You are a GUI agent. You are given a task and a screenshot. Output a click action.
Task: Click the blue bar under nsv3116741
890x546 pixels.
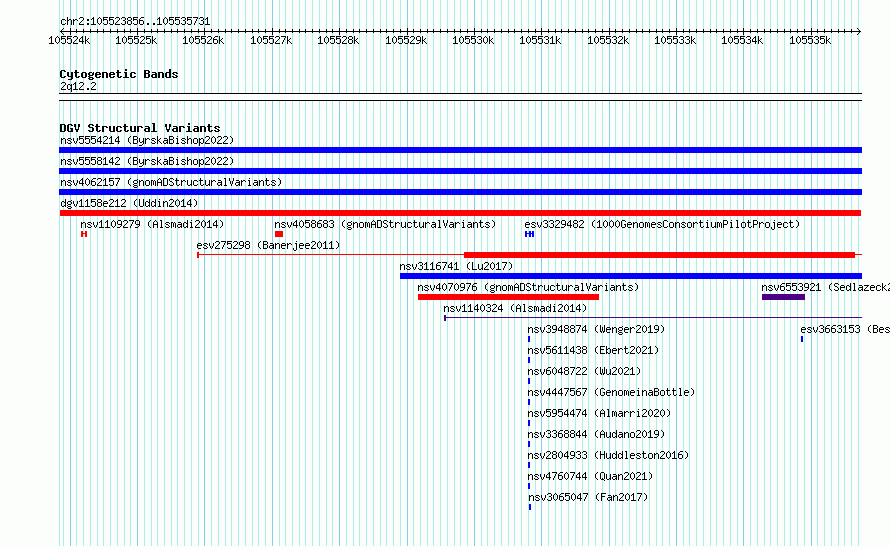[631, 276]
